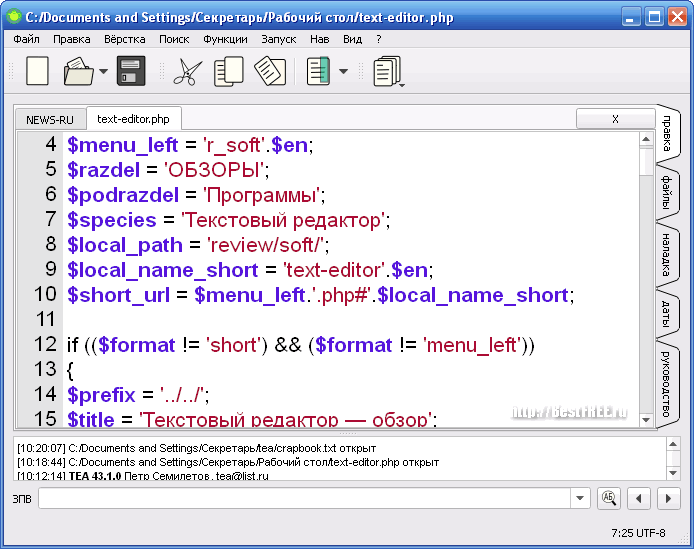Click $prefix variable on line 14

point(101,395)
